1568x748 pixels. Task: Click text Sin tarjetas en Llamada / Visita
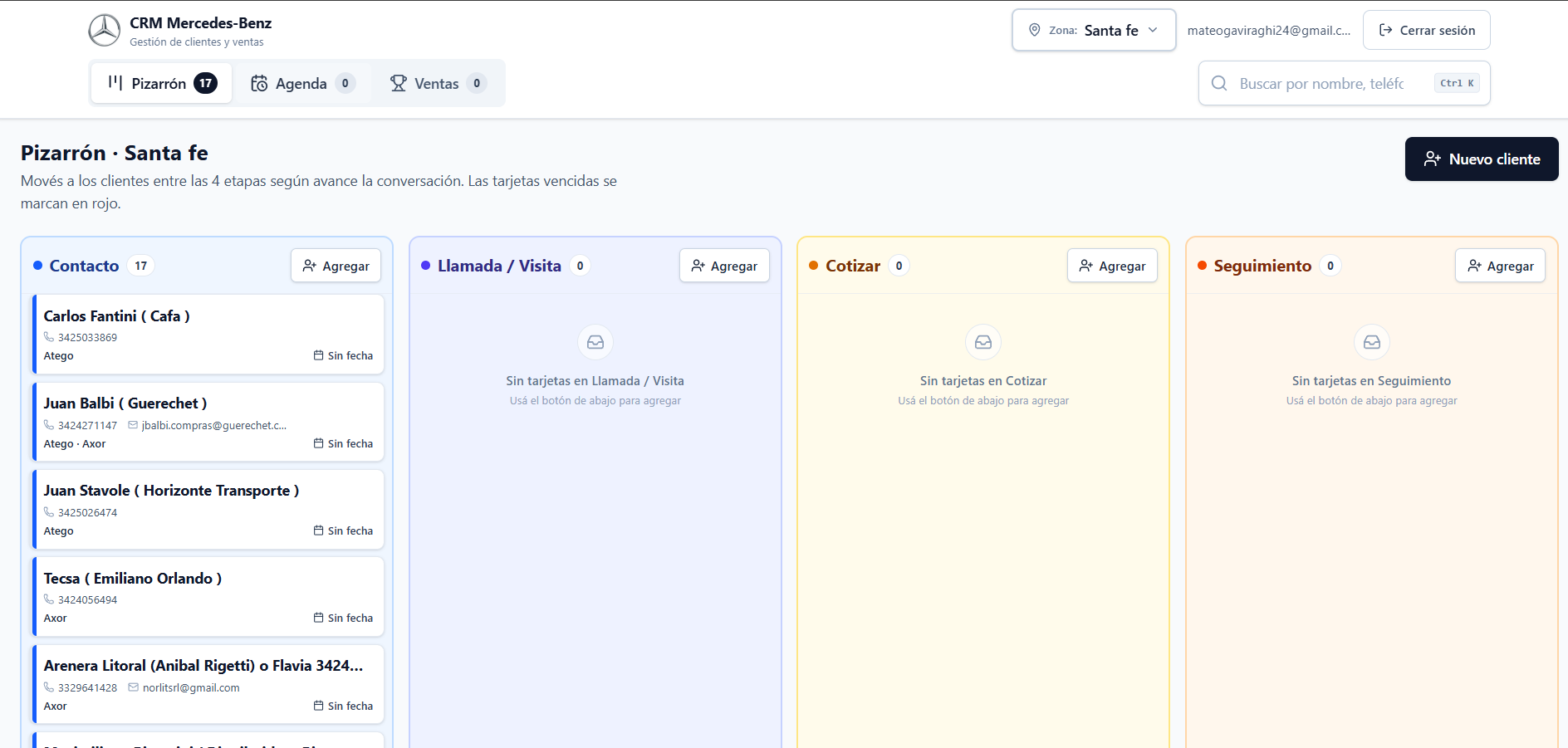tap(595, 380)
